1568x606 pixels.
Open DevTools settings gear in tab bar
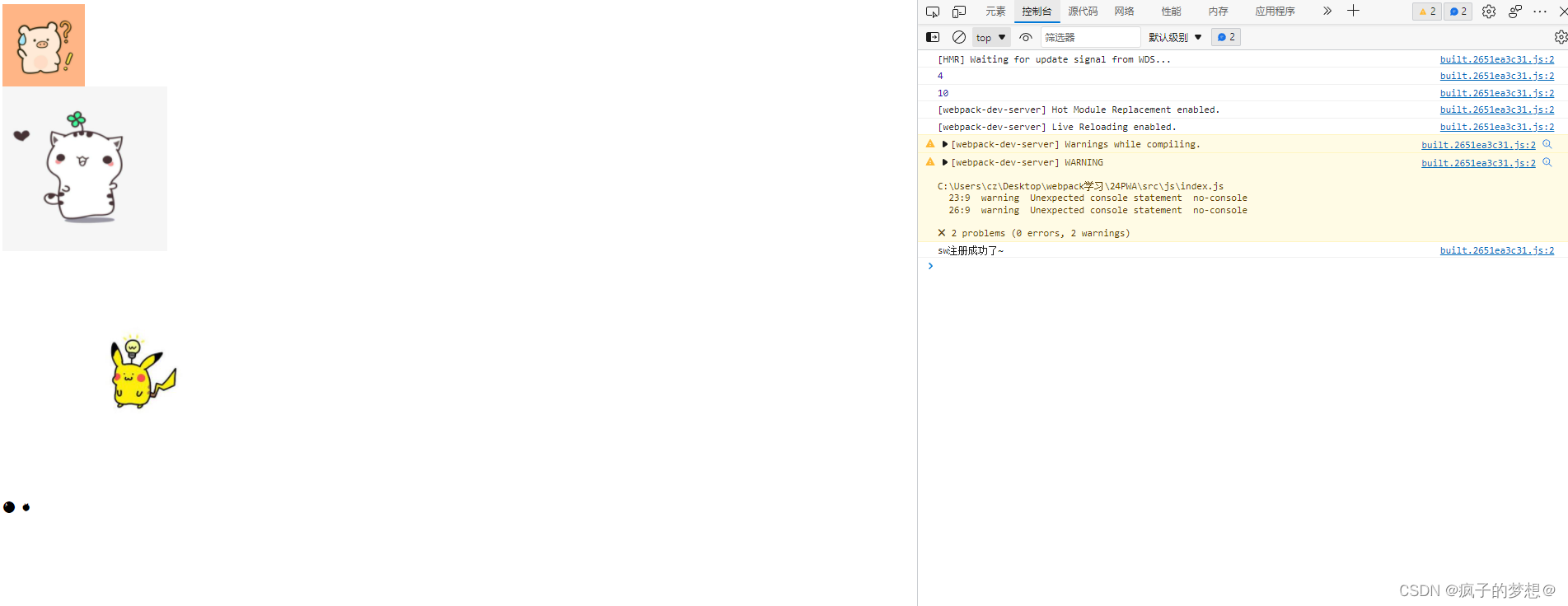1489,12
